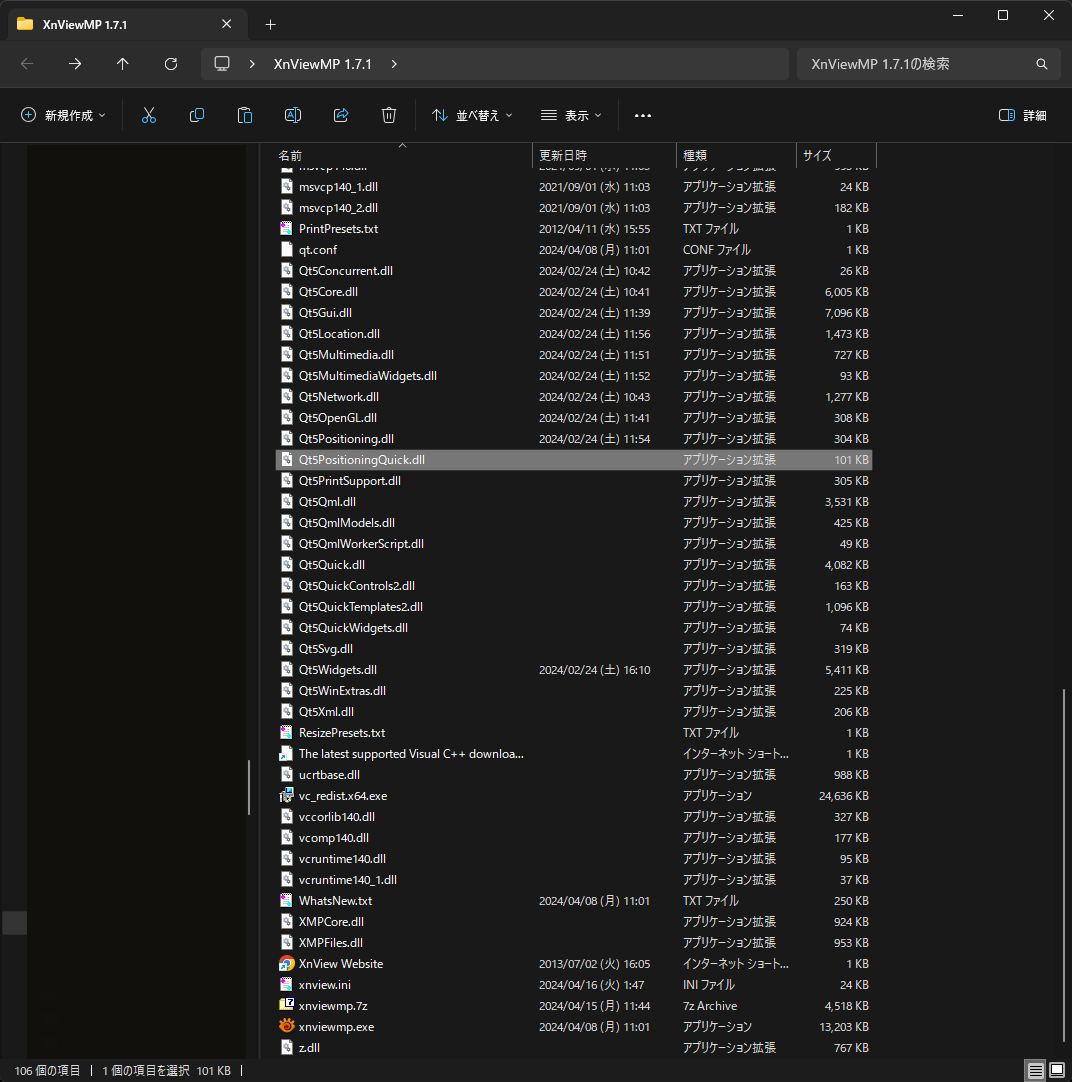Open the 表示 view dropdown
The image size is (1072, 1082).
(571, 116)
